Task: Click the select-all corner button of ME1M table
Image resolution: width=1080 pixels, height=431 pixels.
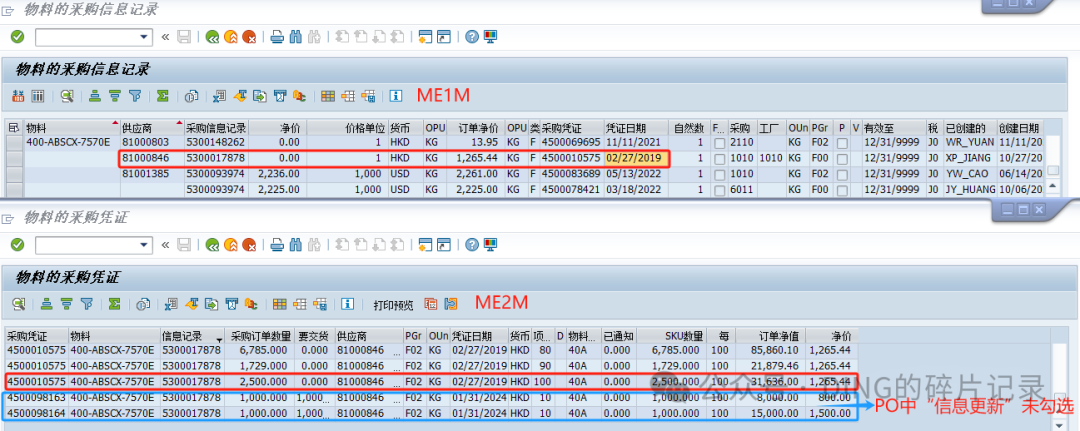Action: pyautogui.click(x=14, y=128)
